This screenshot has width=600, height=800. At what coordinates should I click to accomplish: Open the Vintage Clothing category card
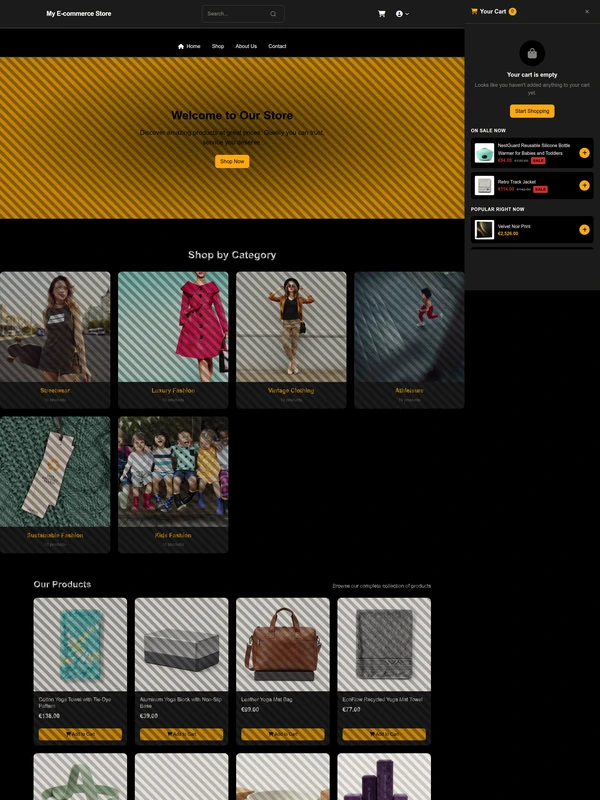tap(291, 340)
